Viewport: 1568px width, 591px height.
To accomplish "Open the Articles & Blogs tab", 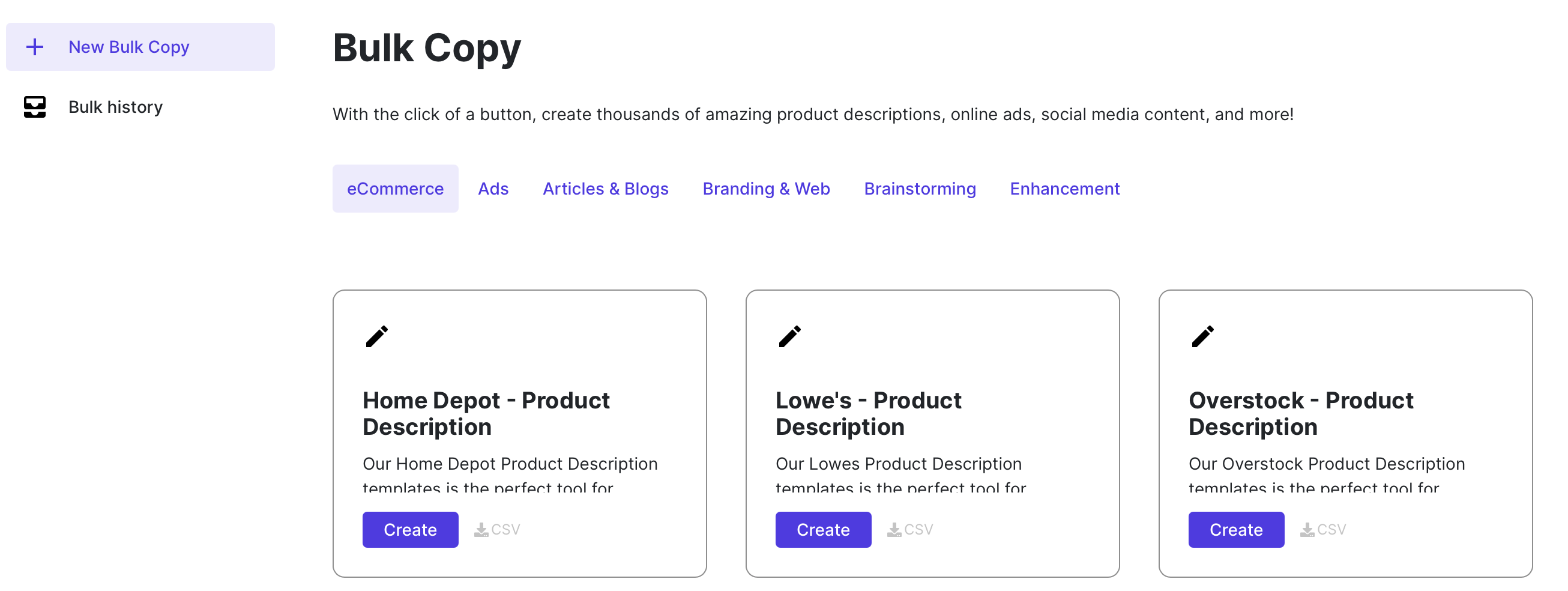I will pyautogui.click(x=605, y=189).
